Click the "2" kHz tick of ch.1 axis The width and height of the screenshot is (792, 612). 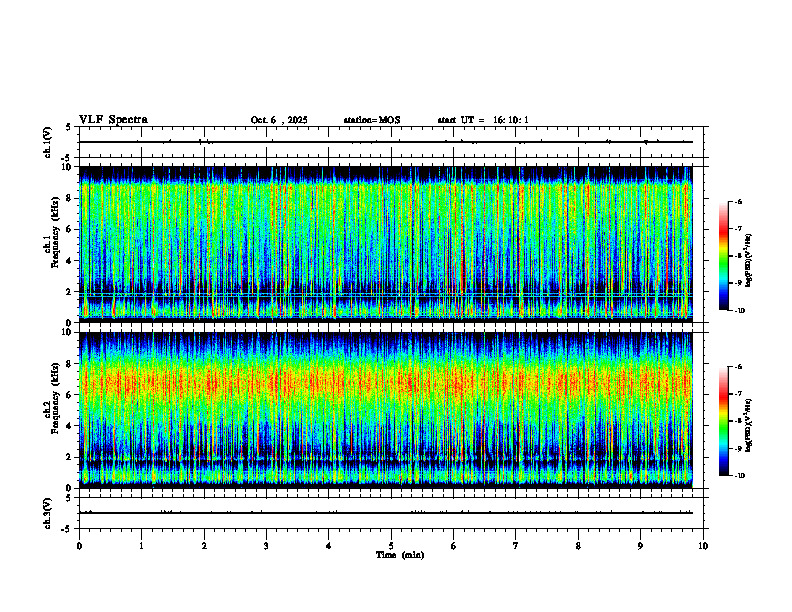point(70,292)
